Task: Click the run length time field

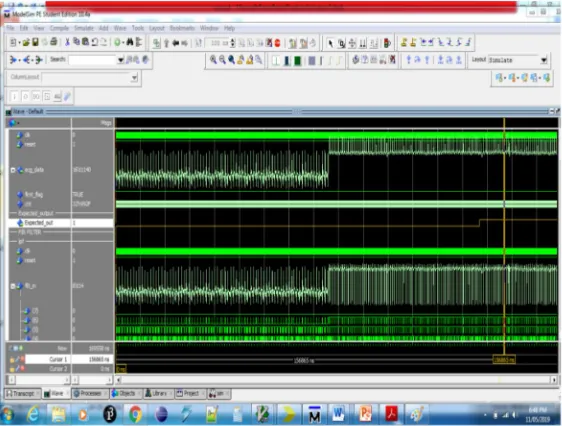Action: (217, 43)
